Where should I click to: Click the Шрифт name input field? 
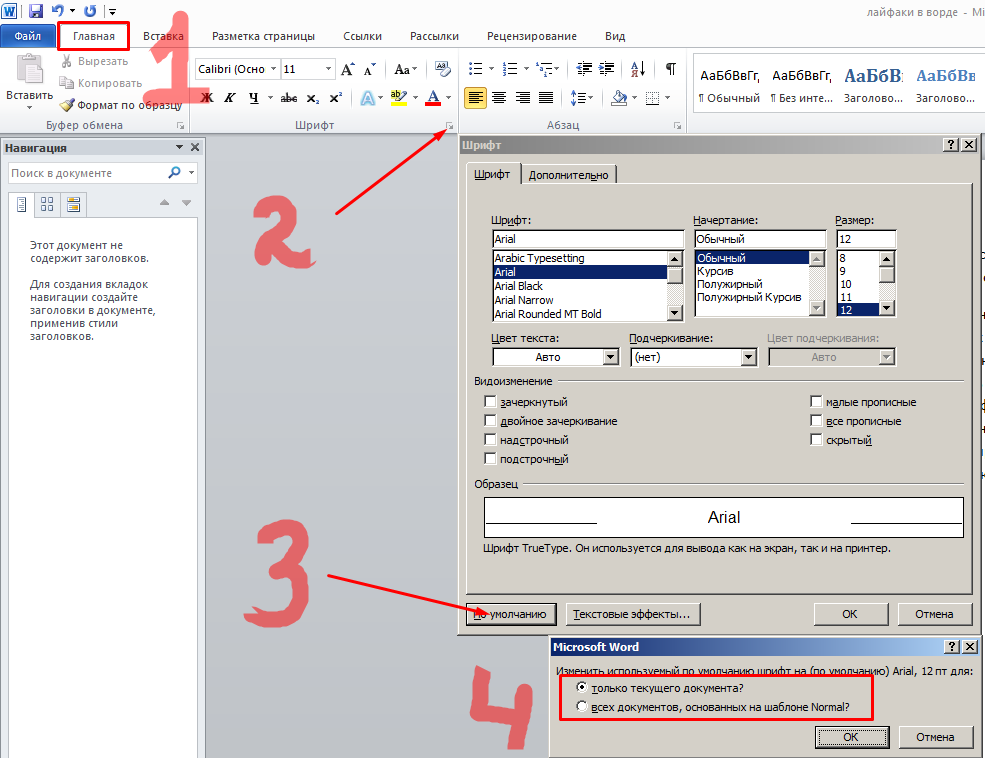[x=588, y=239]
